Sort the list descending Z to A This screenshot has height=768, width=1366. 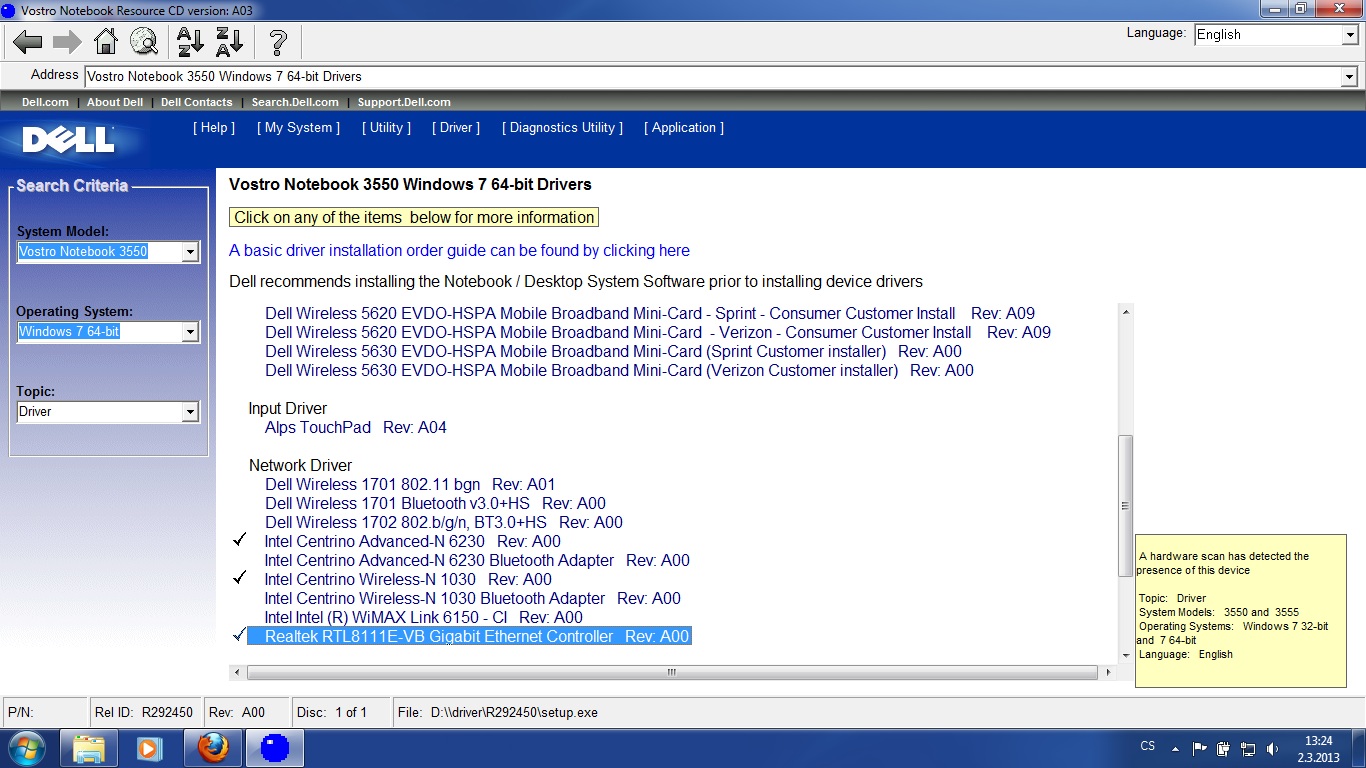(230, 42)
